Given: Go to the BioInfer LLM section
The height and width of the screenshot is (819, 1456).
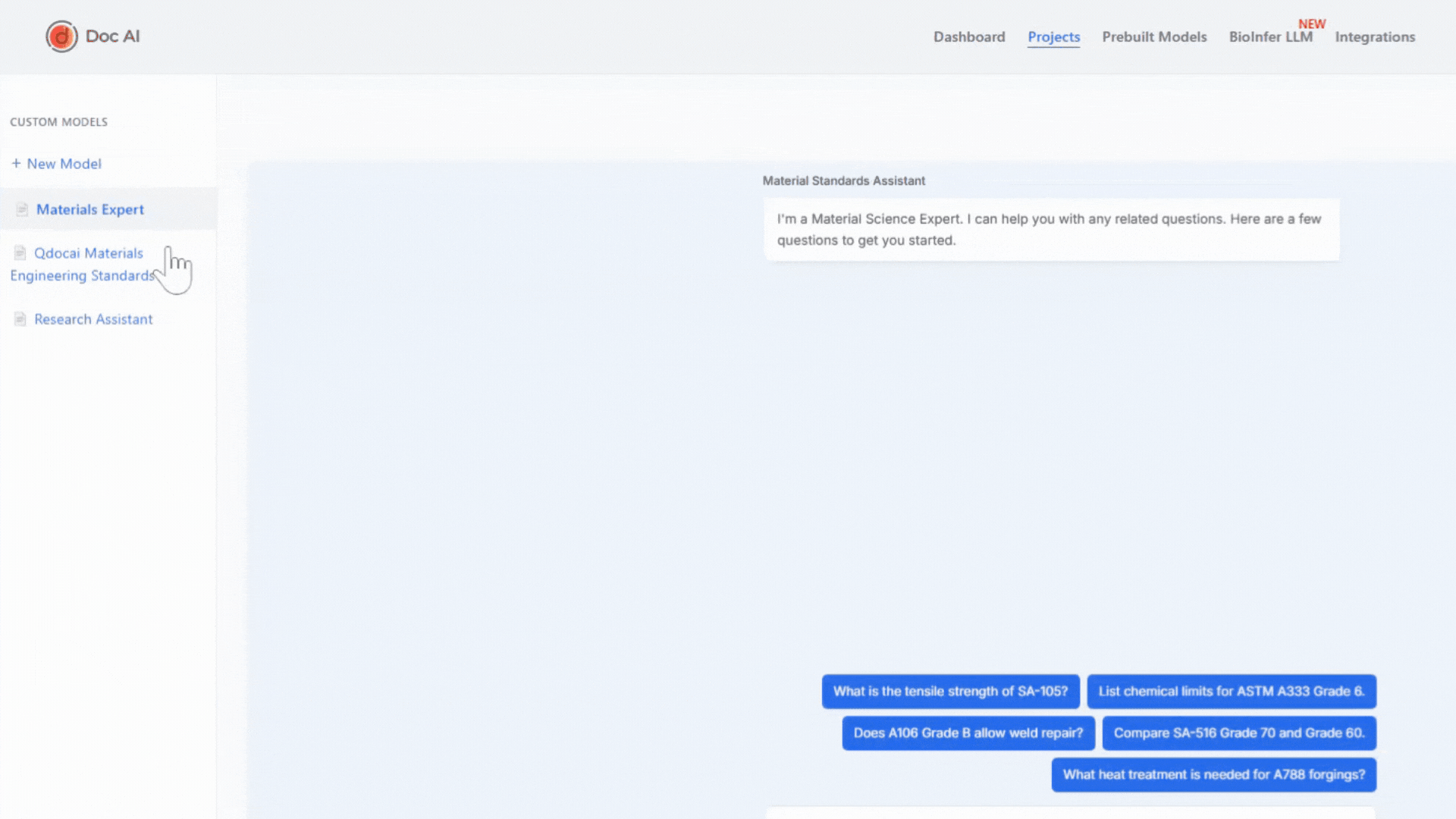Looking at the screenshot, I should coord(1270,37).
